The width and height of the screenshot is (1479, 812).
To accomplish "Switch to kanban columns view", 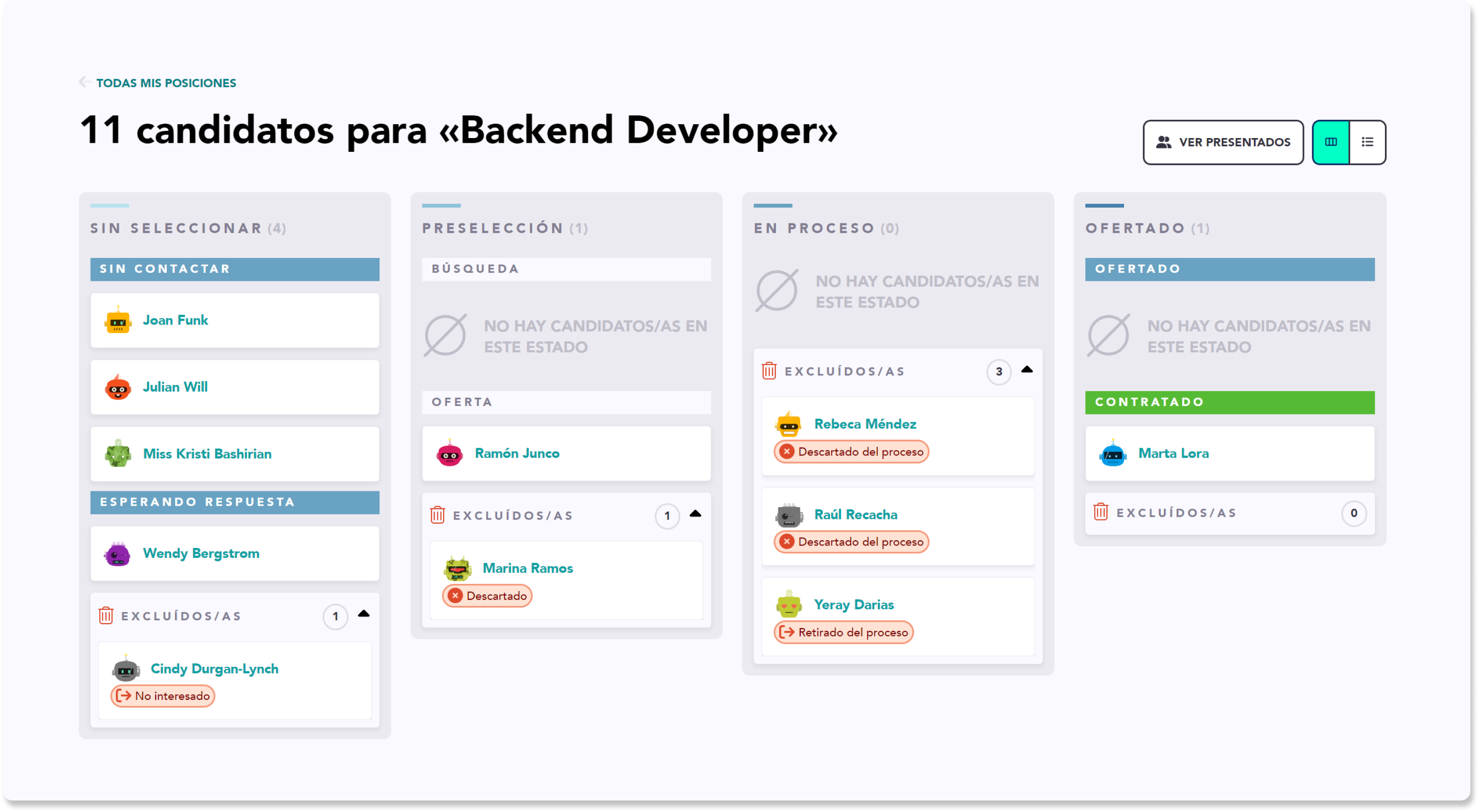I will [x=1331, y=142].
